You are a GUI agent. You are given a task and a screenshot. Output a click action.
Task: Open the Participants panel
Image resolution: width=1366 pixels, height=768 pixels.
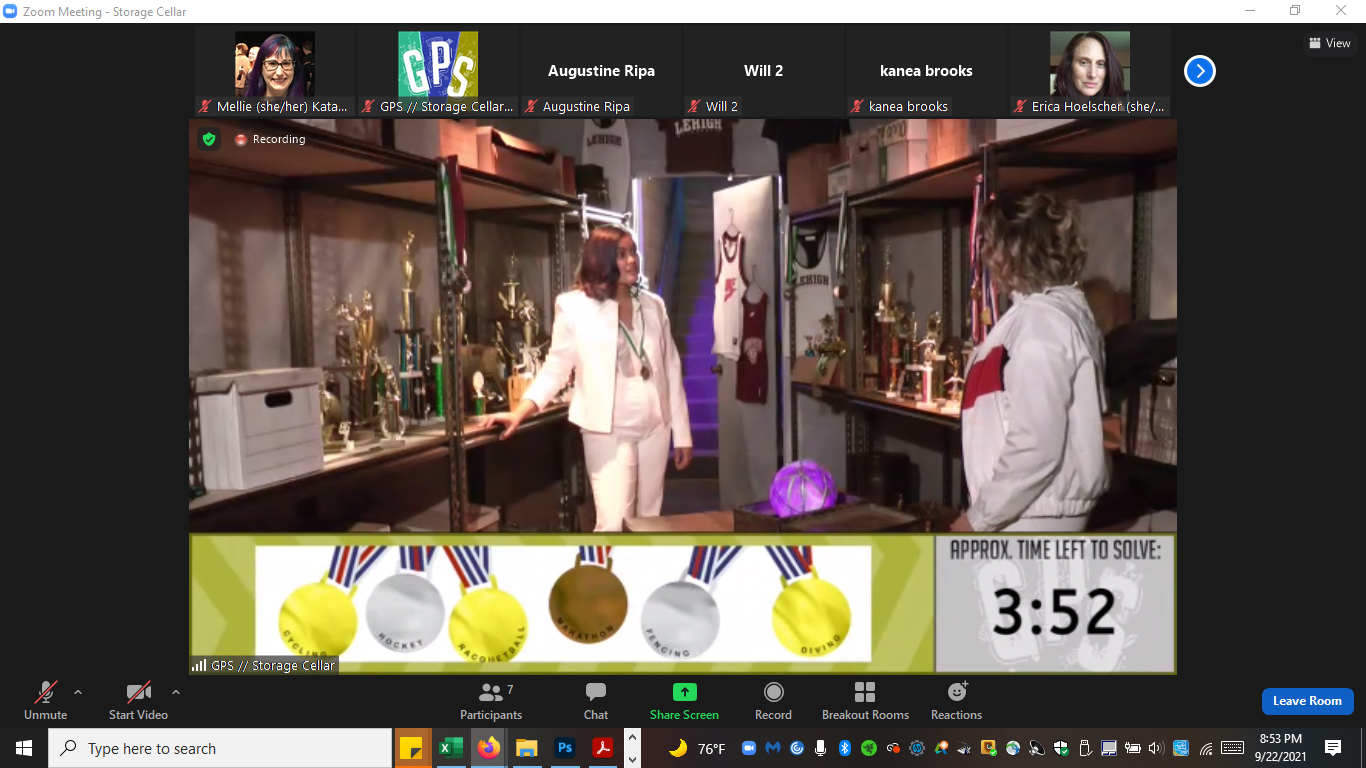(x=490, y=700)
